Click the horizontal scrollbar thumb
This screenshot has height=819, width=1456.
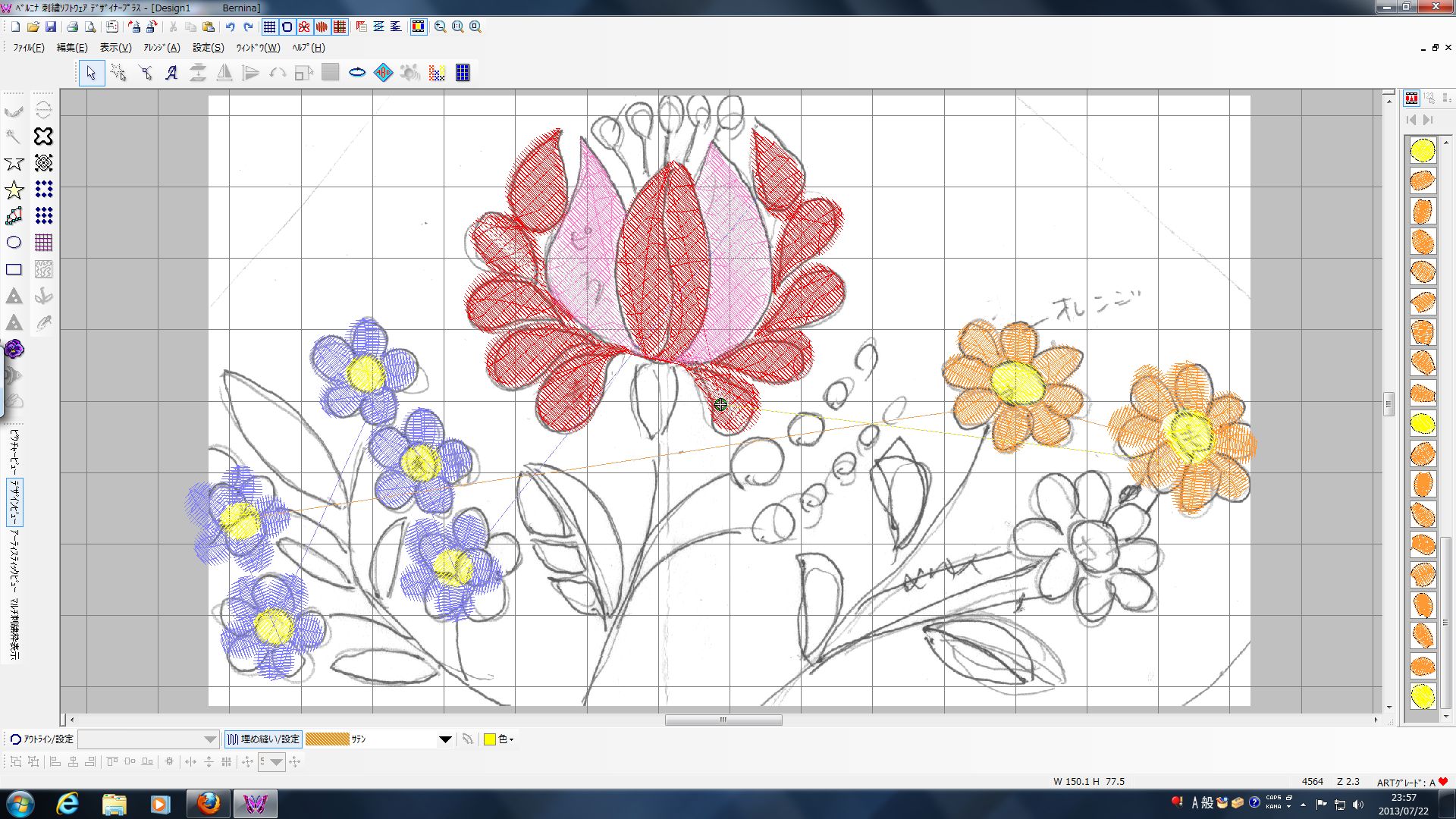click(723, 720)
